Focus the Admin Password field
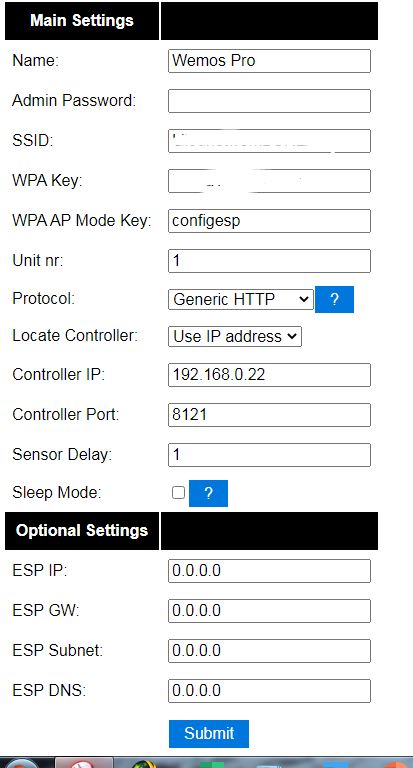 (x=269, y=101)
